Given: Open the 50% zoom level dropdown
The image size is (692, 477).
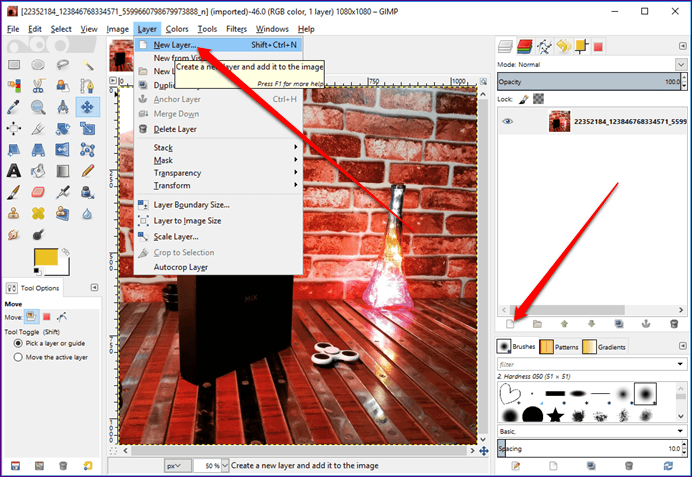Looking at the screenshot, I should (226, 466).
